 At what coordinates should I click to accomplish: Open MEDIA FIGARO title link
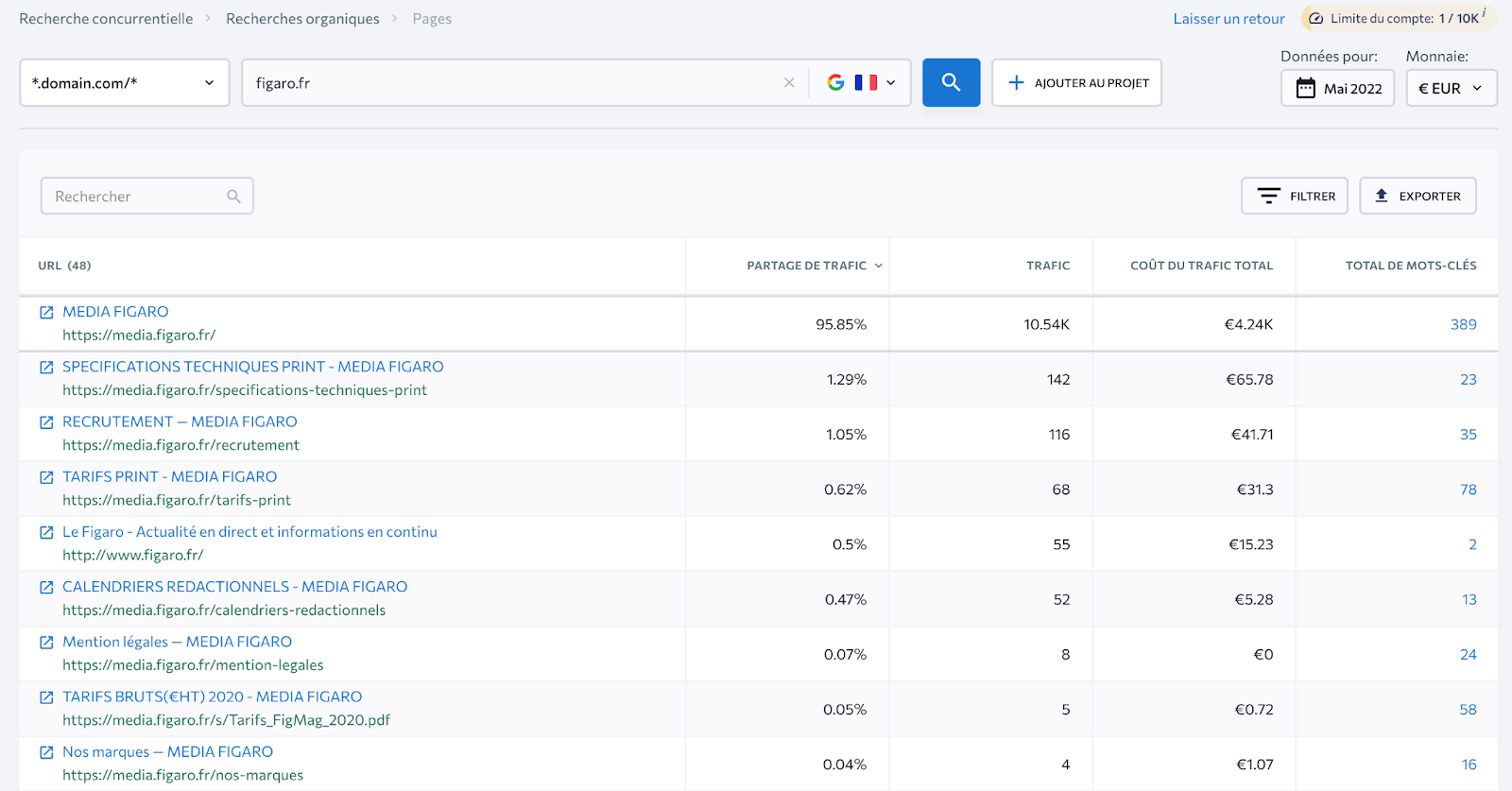point(115,312)
